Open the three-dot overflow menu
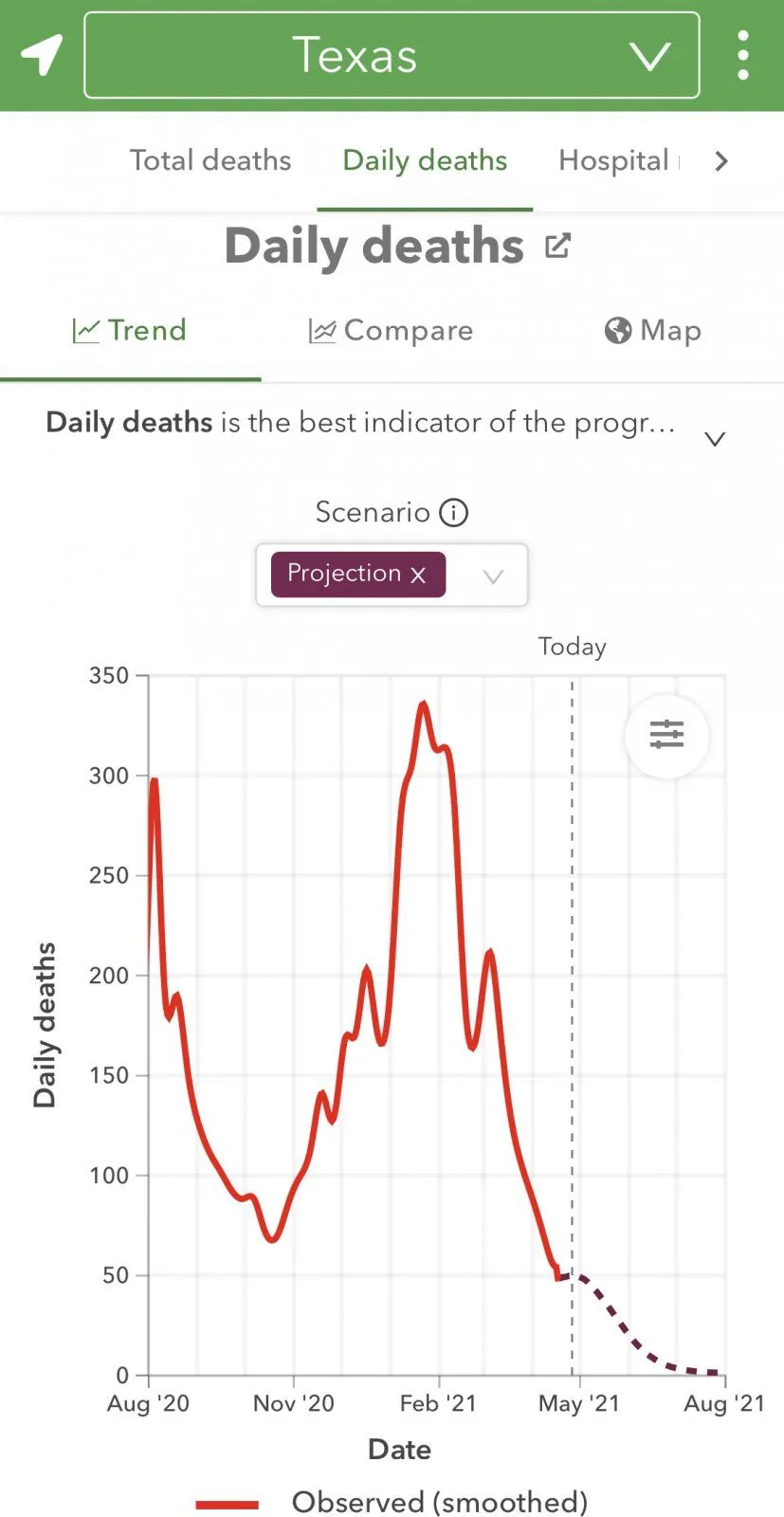 point(743,55)
